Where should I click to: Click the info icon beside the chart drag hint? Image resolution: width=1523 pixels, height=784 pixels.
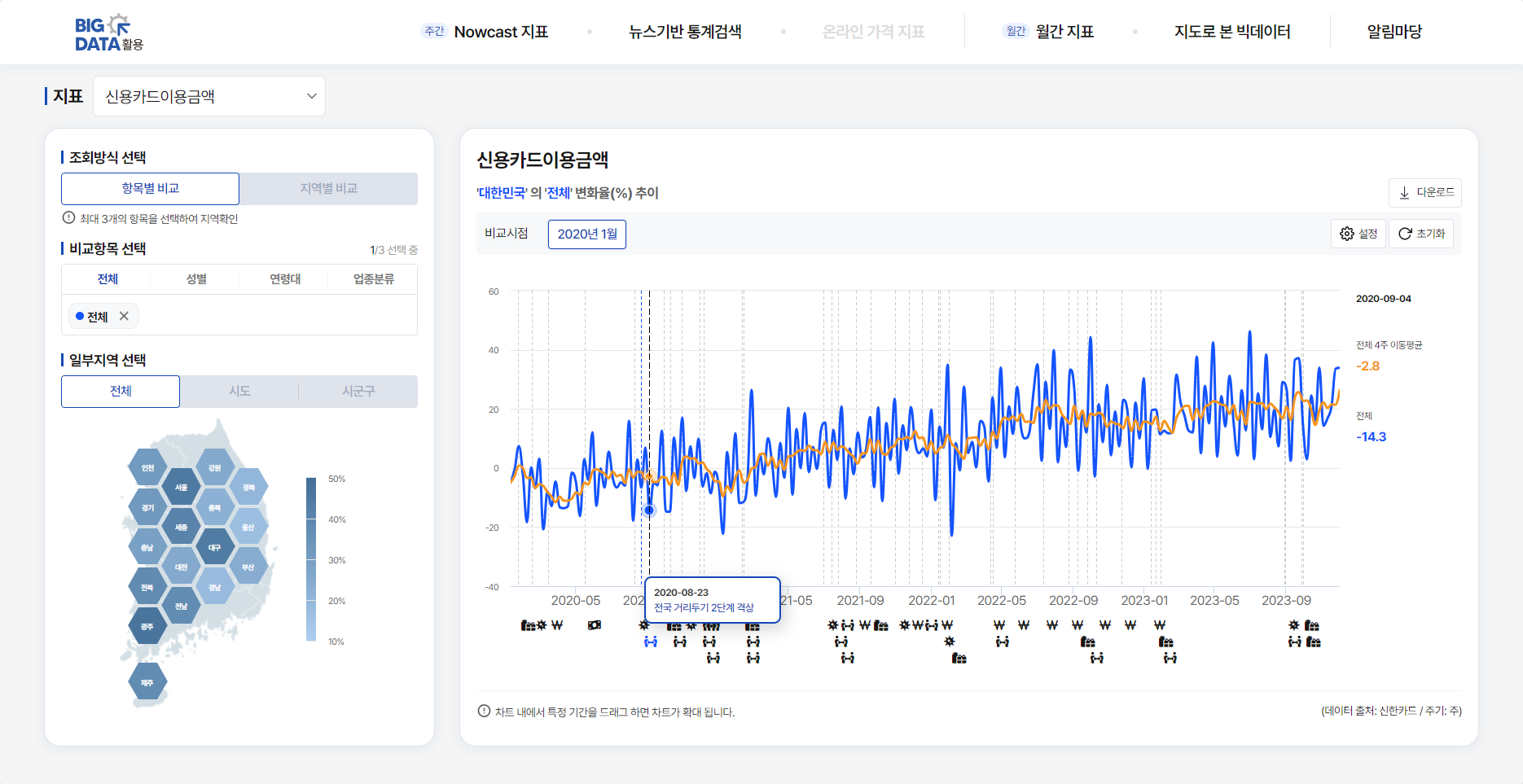coord(484,711)
